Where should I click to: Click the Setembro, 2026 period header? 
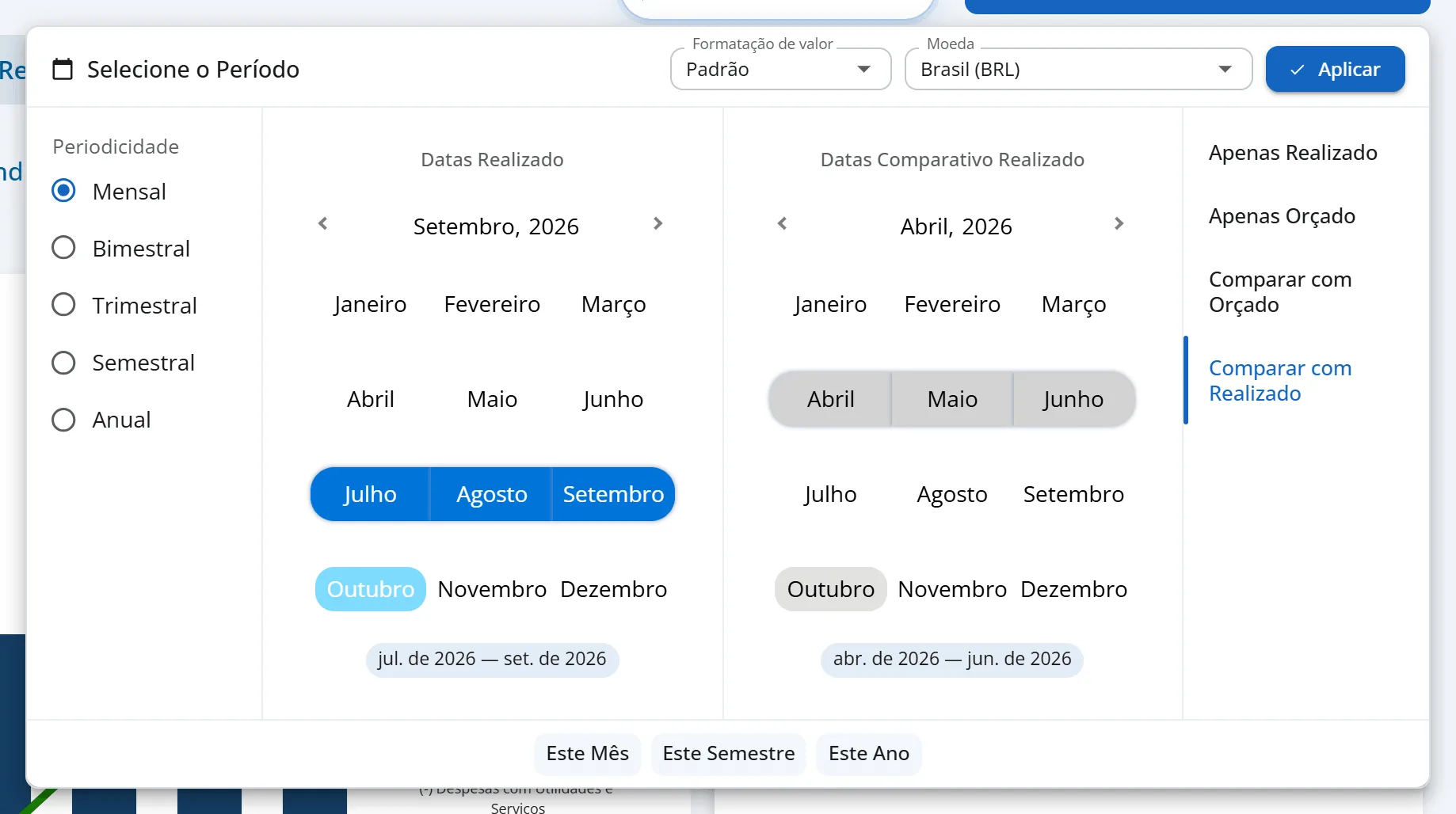(496, 226)
